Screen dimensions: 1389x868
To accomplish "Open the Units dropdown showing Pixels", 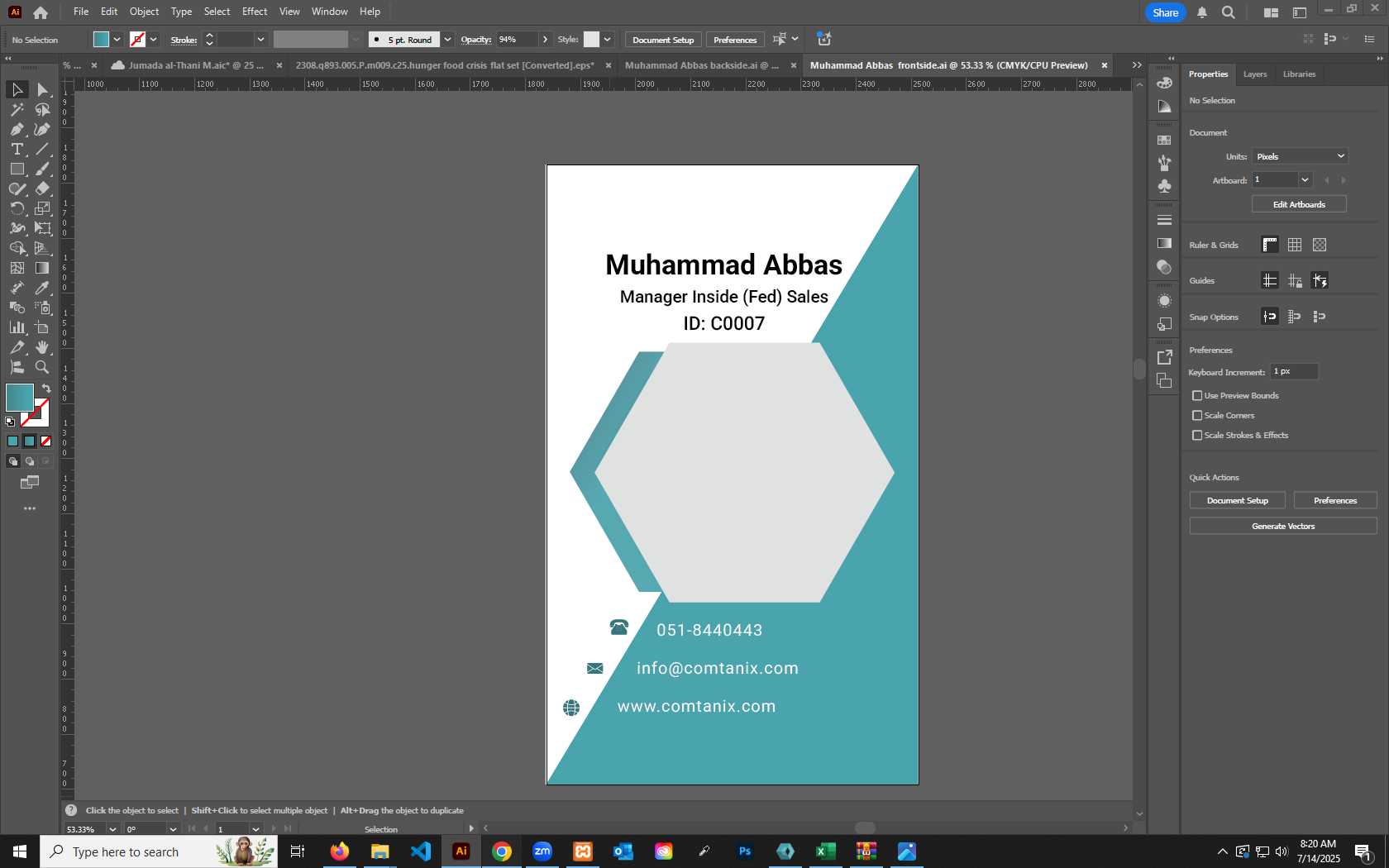I will coord(1300,156).
